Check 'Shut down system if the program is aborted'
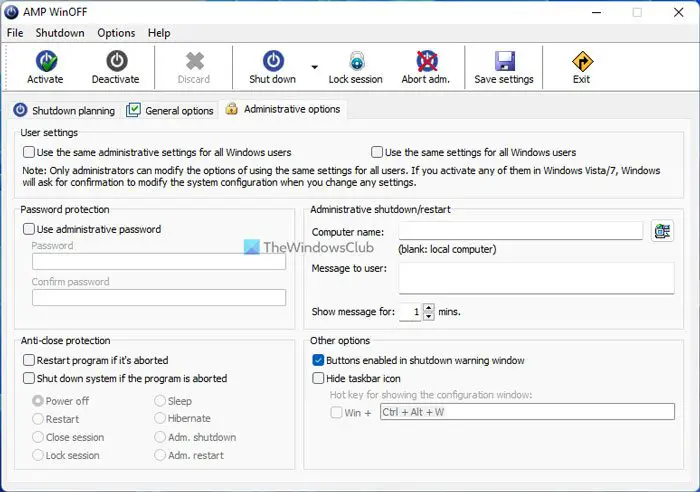Viewport: 700px width, 492px height. click(29, 378)
